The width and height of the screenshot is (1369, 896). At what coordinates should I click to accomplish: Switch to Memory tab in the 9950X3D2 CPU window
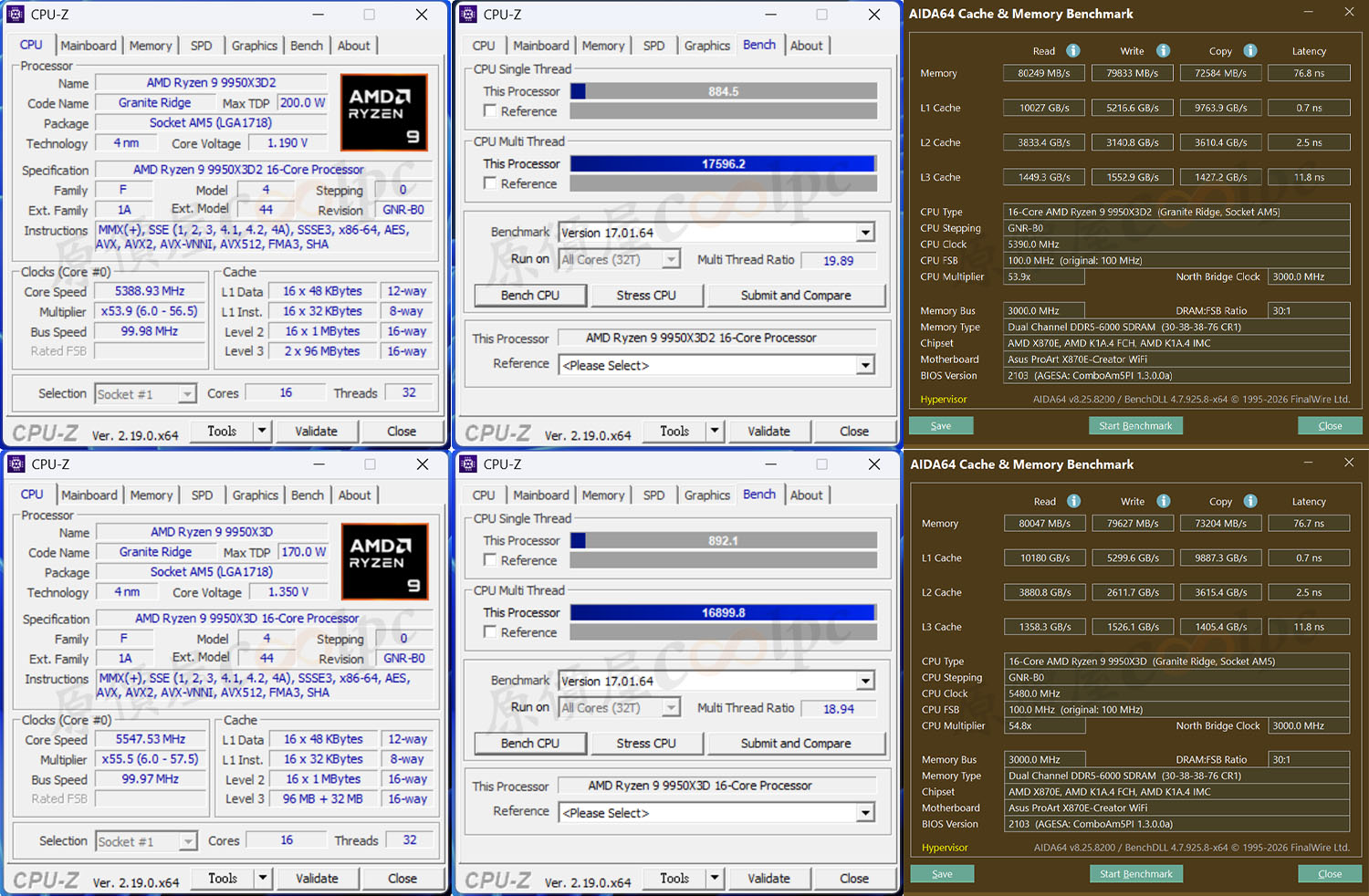[151, 46]
